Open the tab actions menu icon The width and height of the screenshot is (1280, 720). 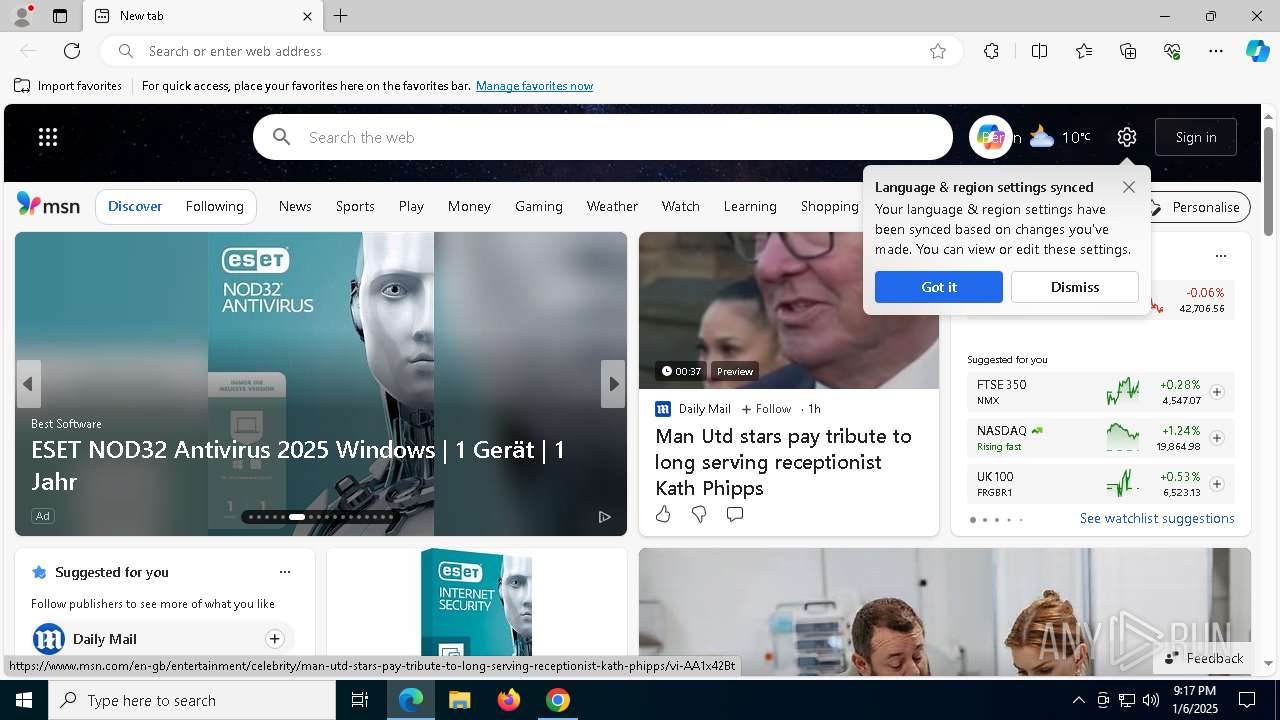coord(60,16)
